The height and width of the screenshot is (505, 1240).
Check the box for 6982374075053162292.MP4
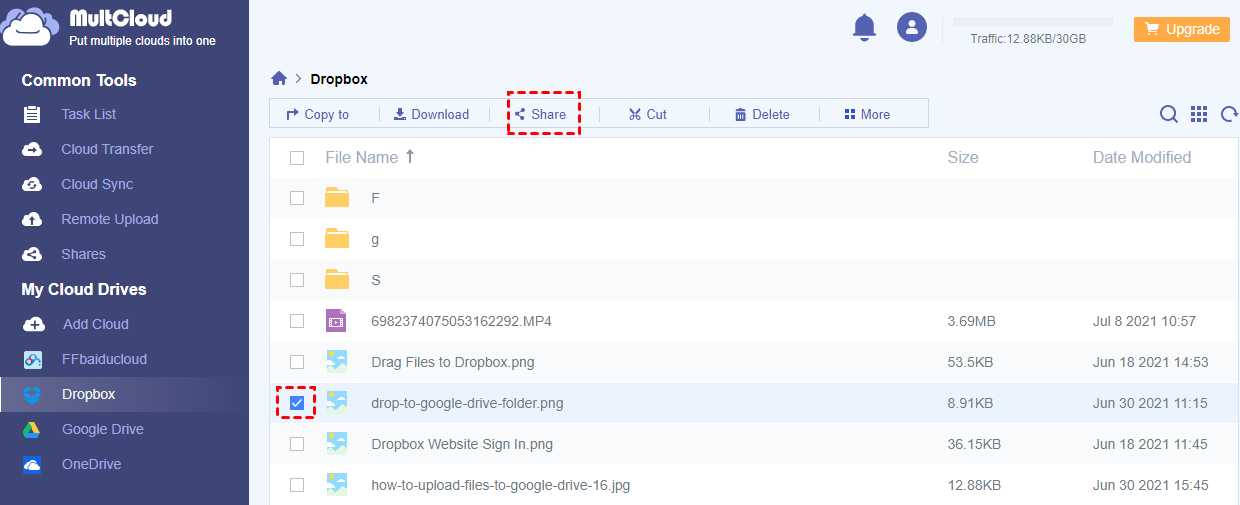[x=297, y=321]
